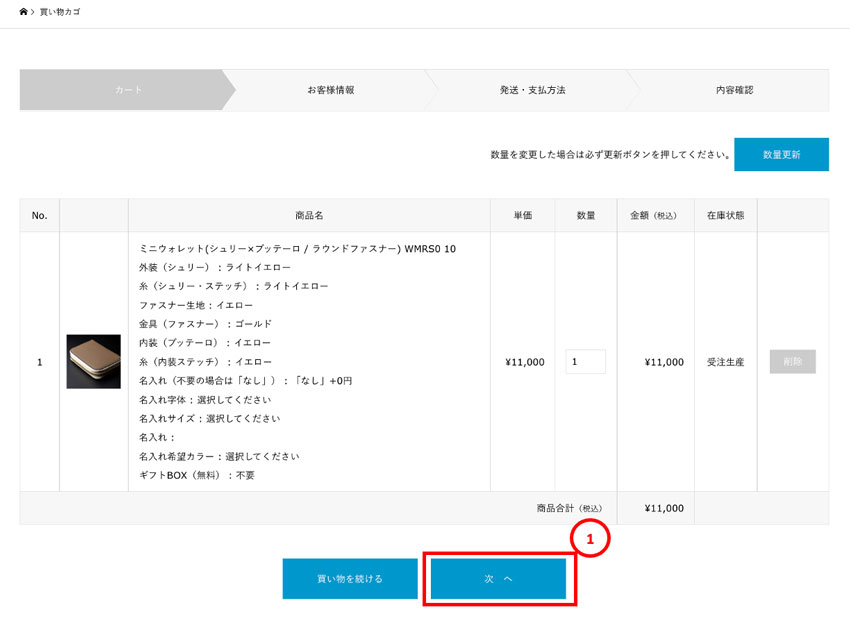
Task: Open the mini wallet product thumbnail
Action: click(x=94, y=361)
